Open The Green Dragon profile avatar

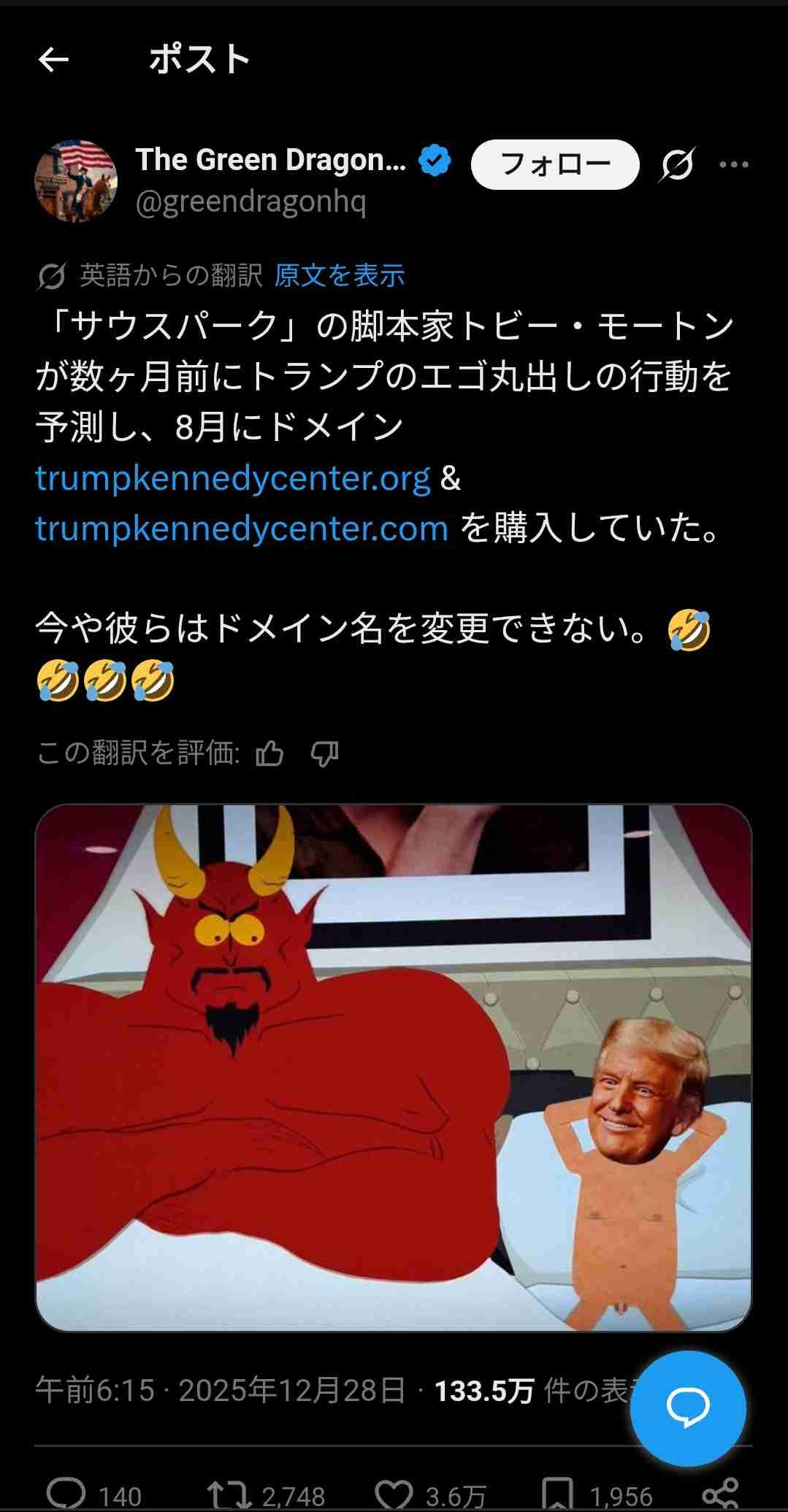[76, 180]
